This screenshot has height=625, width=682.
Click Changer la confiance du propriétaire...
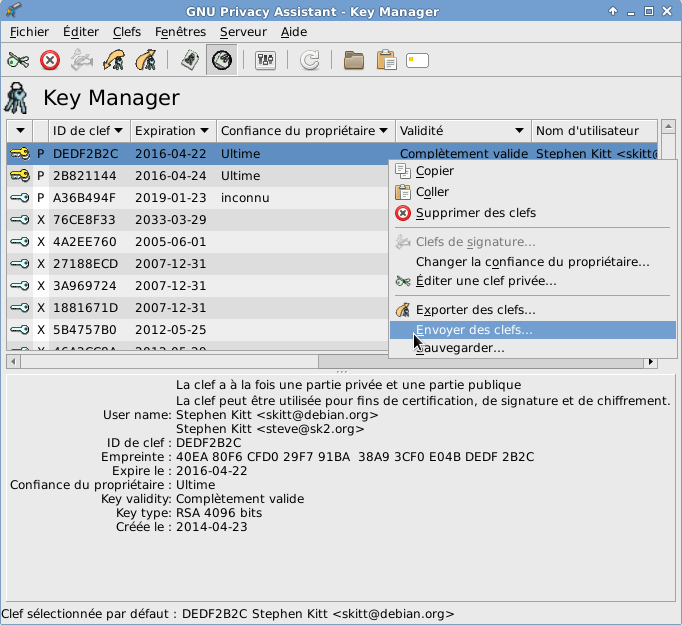pyautogui.click(x=532, y=262)
